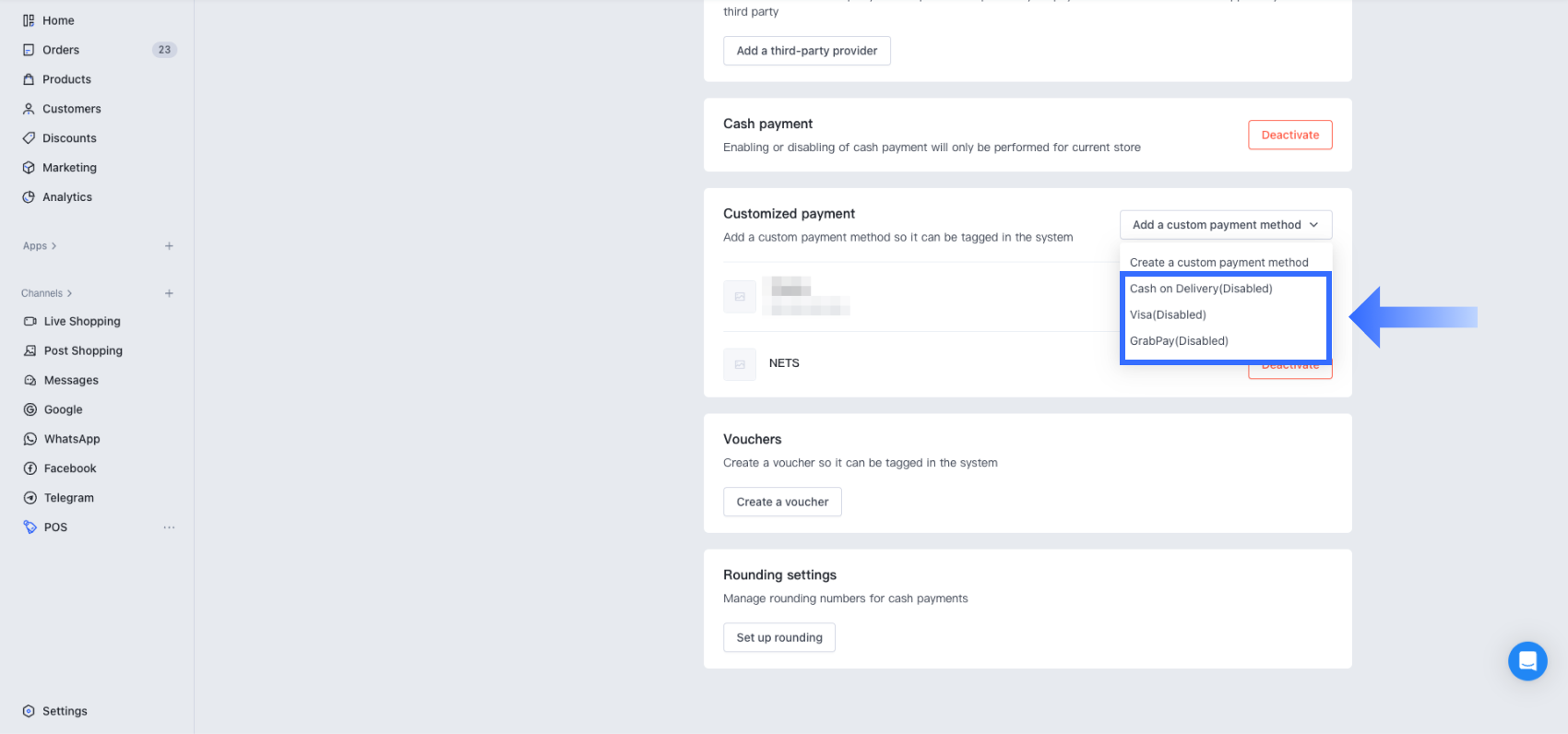This screenshot has width=1568, height=734.
Task: Open the WhatsApp channel icon
Action: coord(30,439)
